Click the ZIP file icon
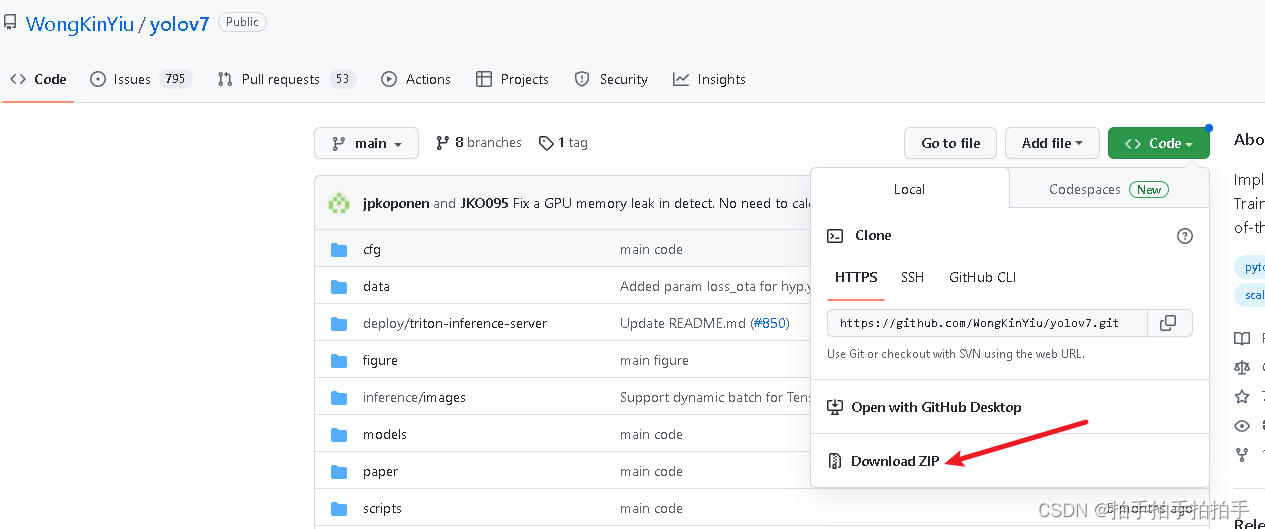This screenshot has width=1265, height=529. click(835, 461)
